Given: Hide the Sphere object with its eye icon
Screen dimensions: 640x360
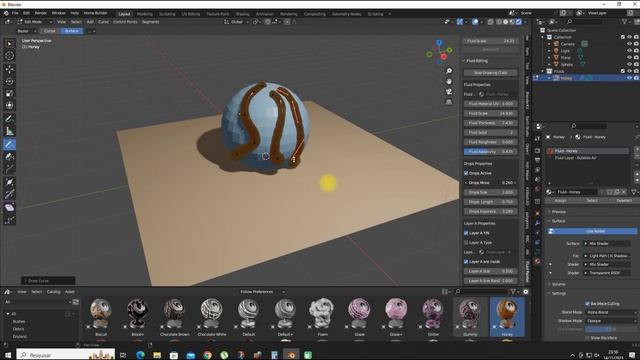Looking at the screenshot, I should (x=629, y=64).
